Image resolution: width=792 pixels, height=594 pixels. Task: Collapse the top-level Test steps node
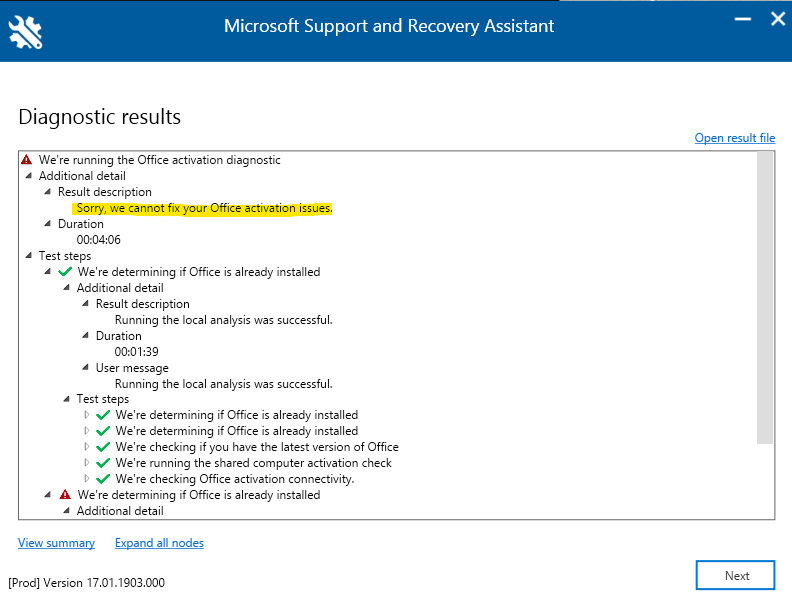29,256
